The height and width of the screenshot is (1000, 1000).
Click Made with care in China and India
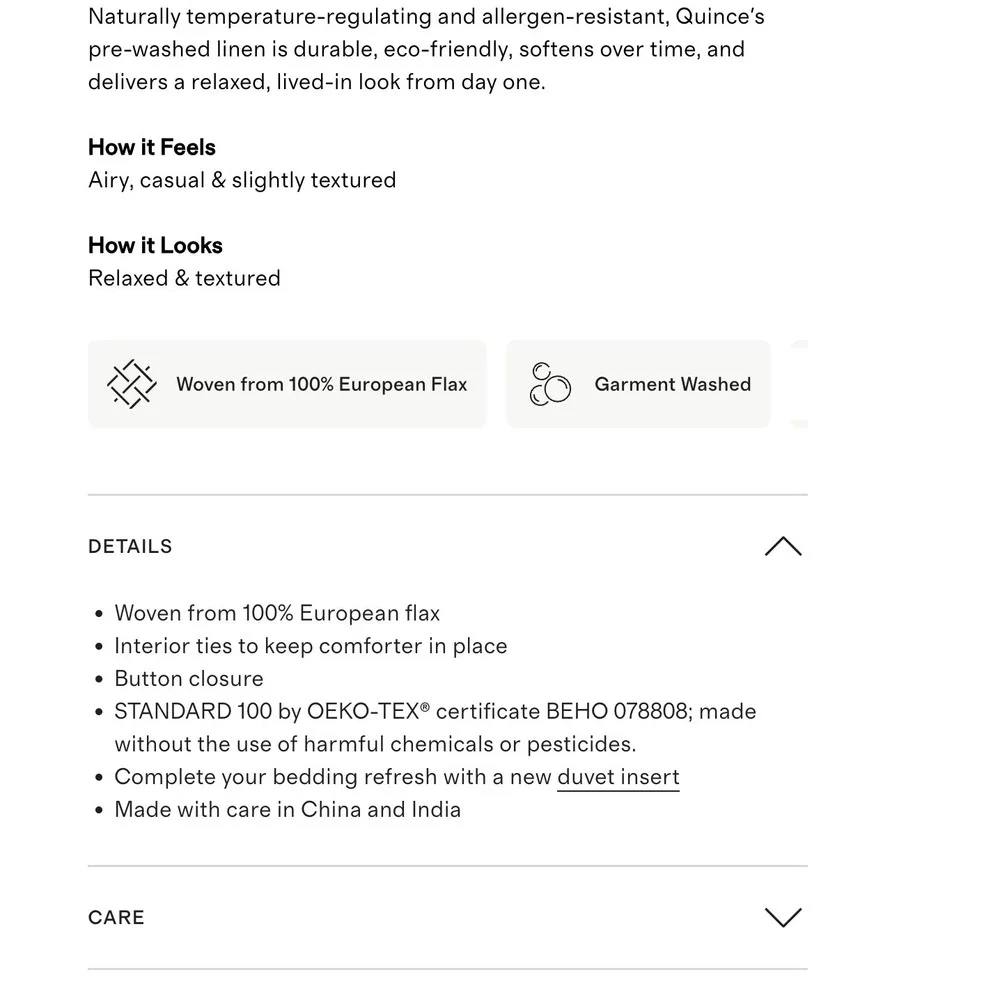click(288, 809)
